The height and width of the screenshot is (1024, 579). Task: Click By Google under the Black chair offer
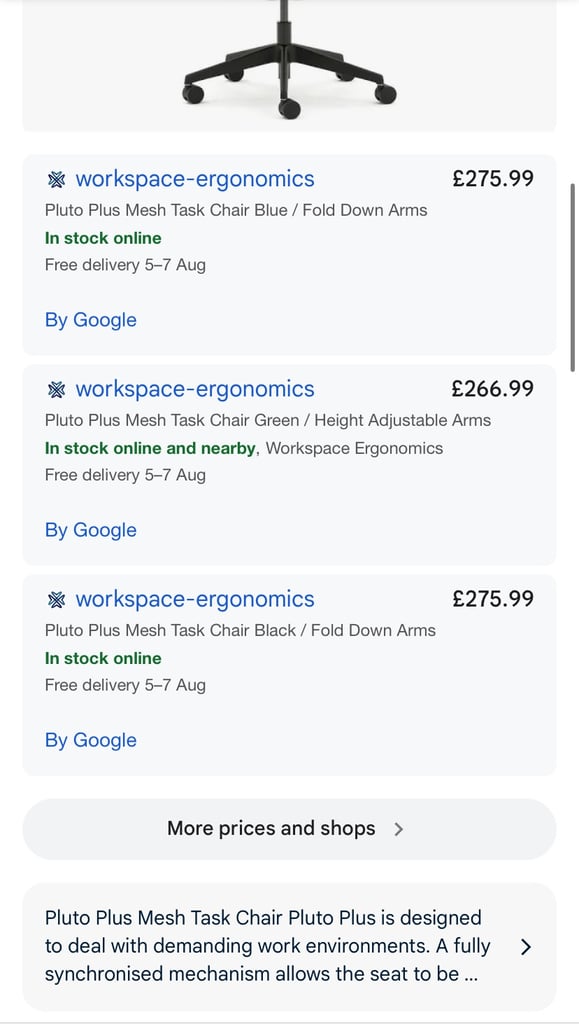pyautogui.click(x=91, y=741)
